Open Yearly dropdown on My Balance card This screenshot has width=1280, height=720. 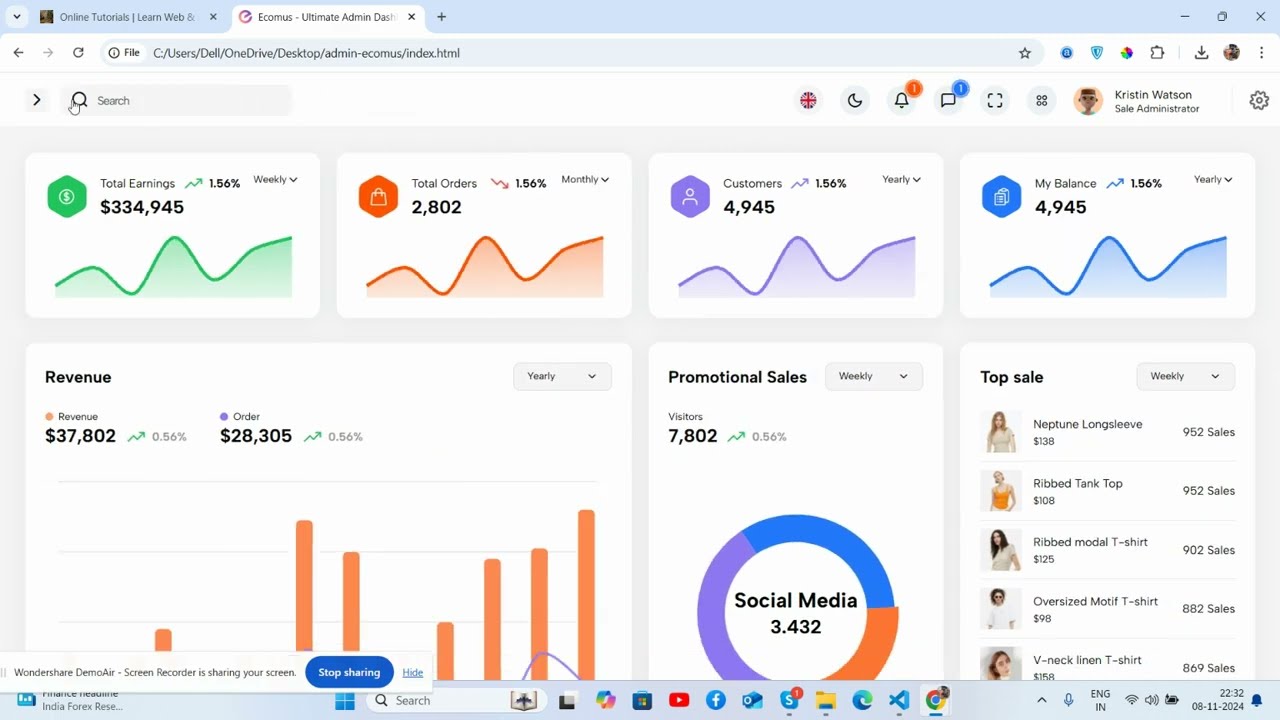(1213, 180)
